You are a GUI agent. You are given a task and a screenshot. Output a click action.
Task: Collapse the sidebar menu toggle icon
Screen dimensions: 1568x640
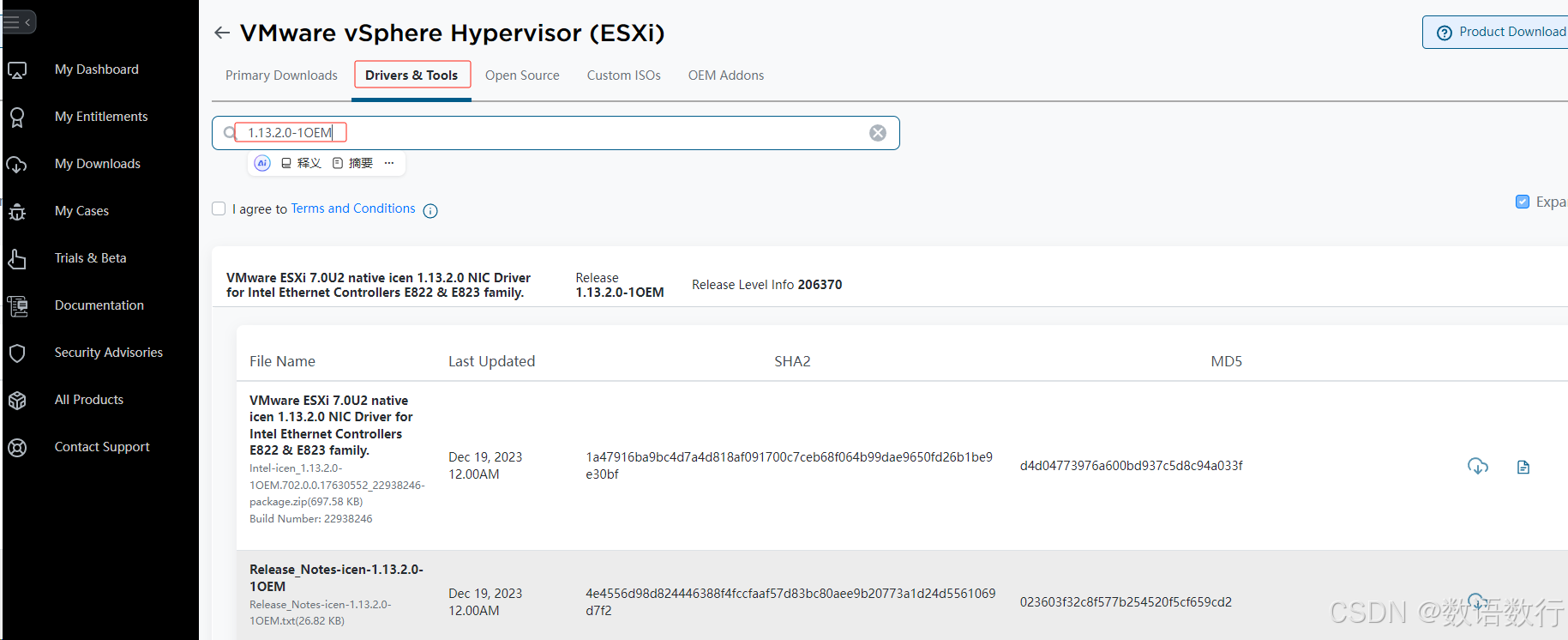click(17, 22)
